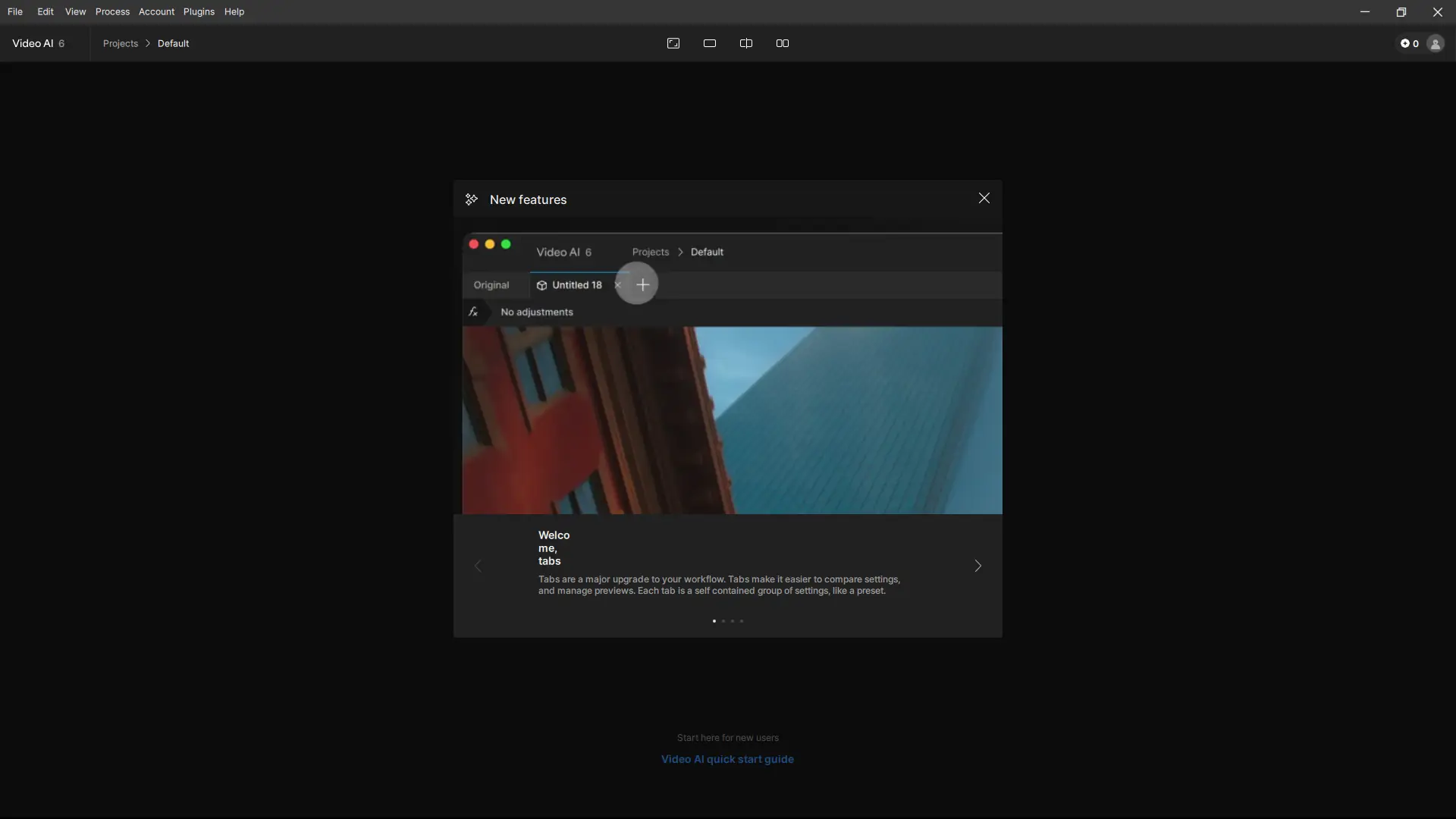Image resolution: width=1456 pixels, height=819 pixels.
Task: Navigate to Projects in breadcrumb
Action: [121, 43]
